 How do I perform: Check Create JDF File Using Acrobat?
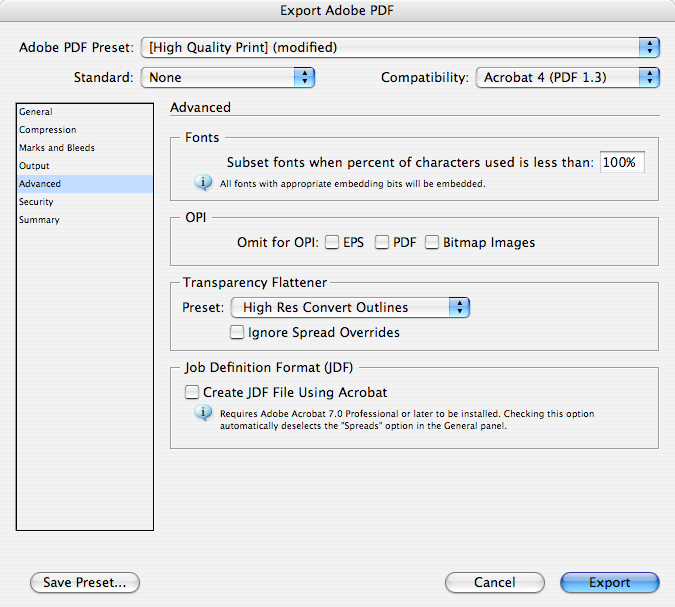coord(192,392)
